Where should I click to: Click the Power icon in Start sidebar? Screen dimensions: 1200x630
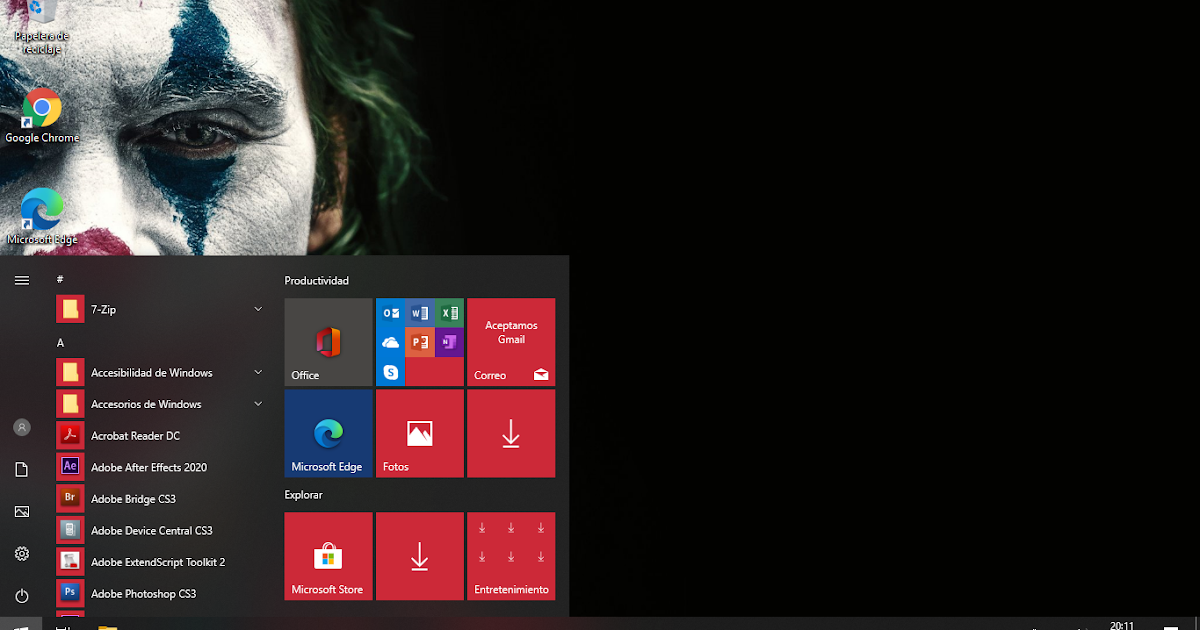pyautogui.click(x=22, y=596)
